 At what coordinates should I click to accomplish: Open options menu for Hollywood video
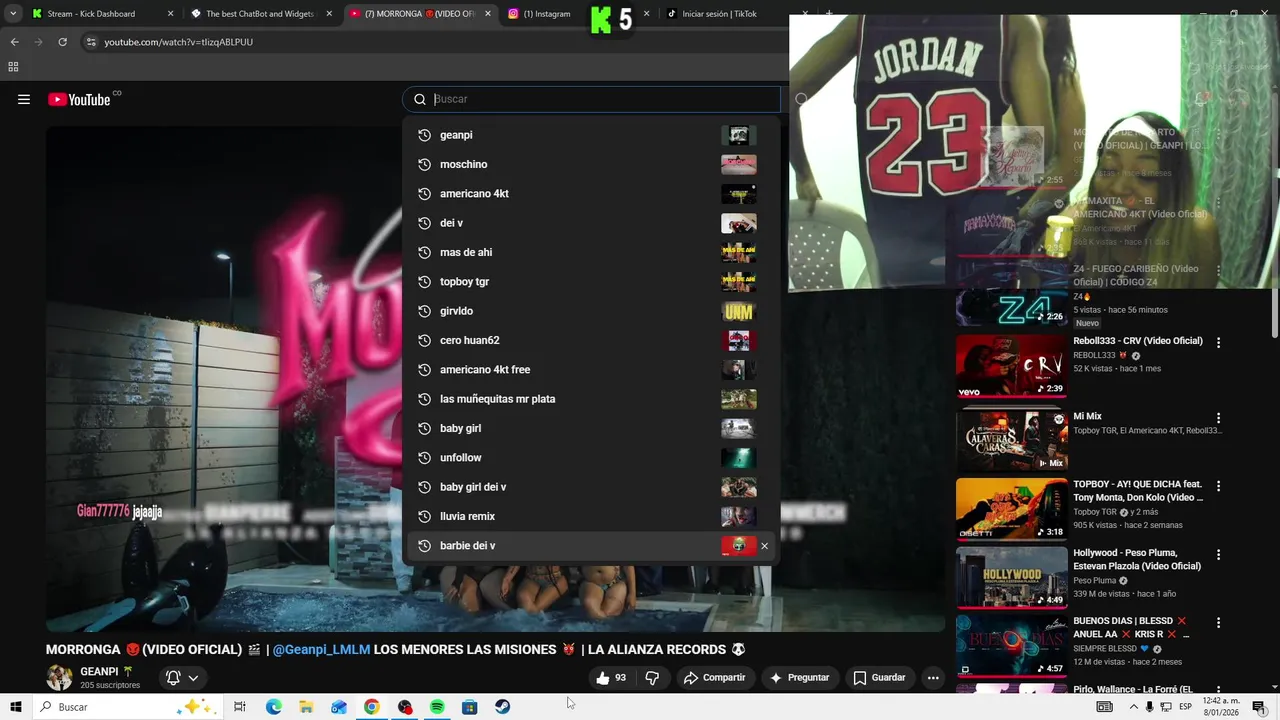(1218, 555)
